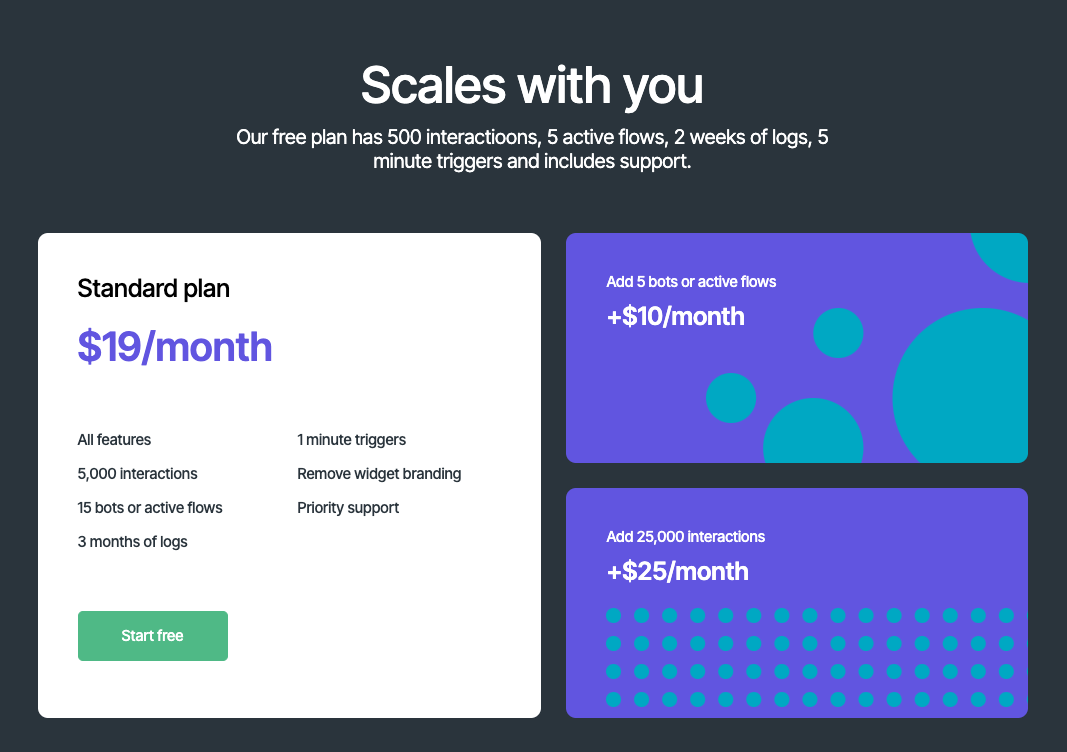
Task: Select the '1 minute triggers' feature item
Action: [351, 440]
